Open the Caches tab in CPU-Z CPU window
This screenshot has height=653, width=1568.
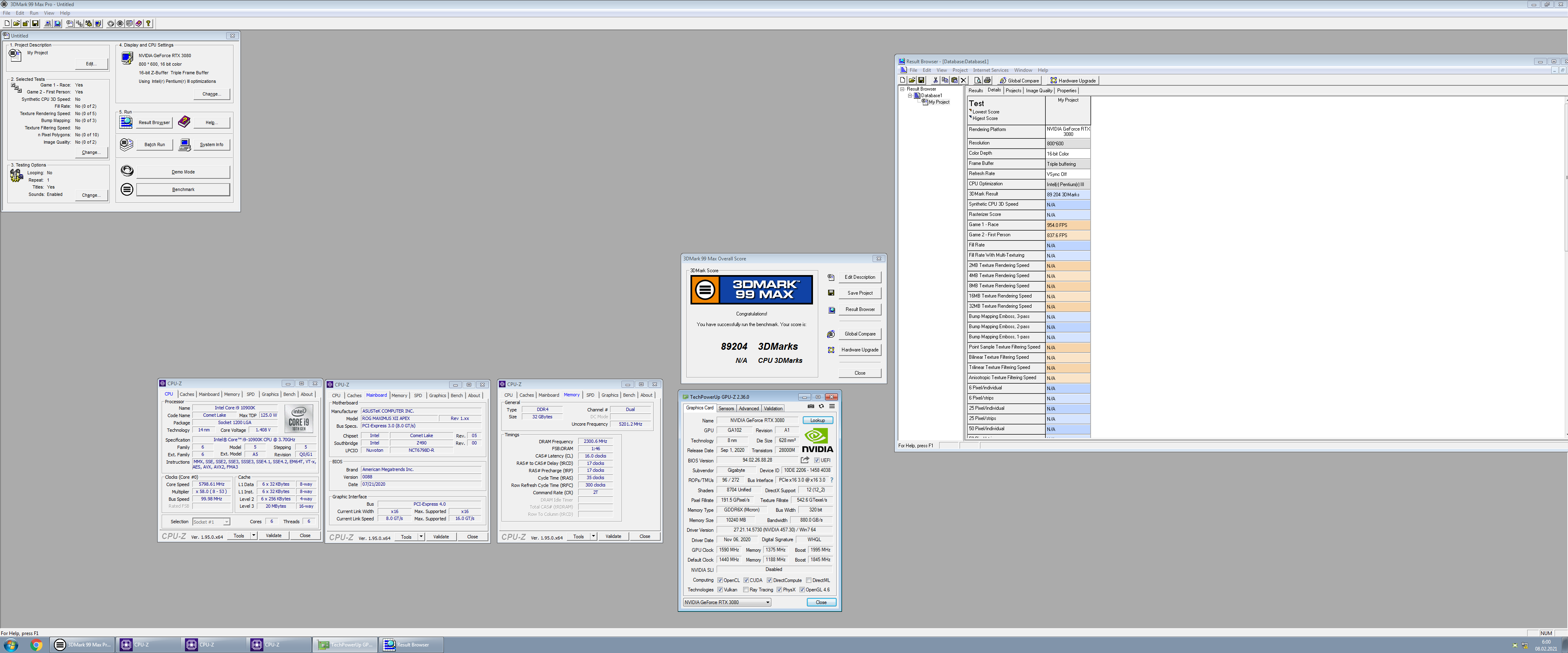click(x=187, y=394)
